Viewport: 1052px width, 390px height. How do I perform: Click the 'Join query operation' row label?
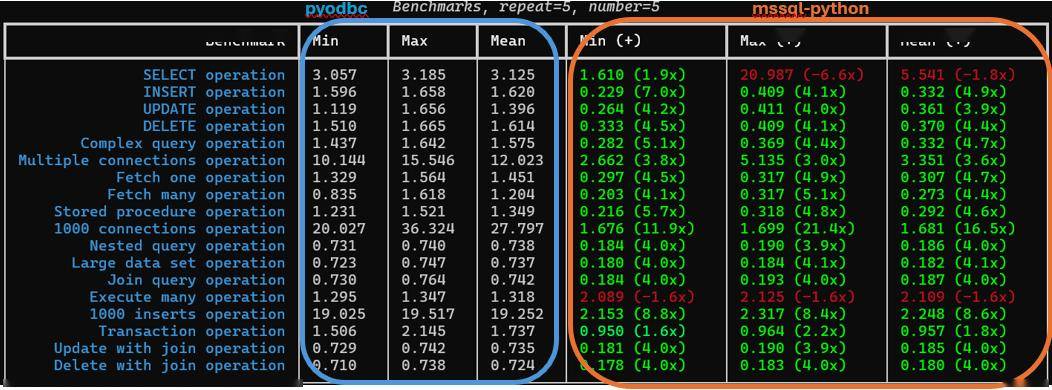(x=196, y=280)
